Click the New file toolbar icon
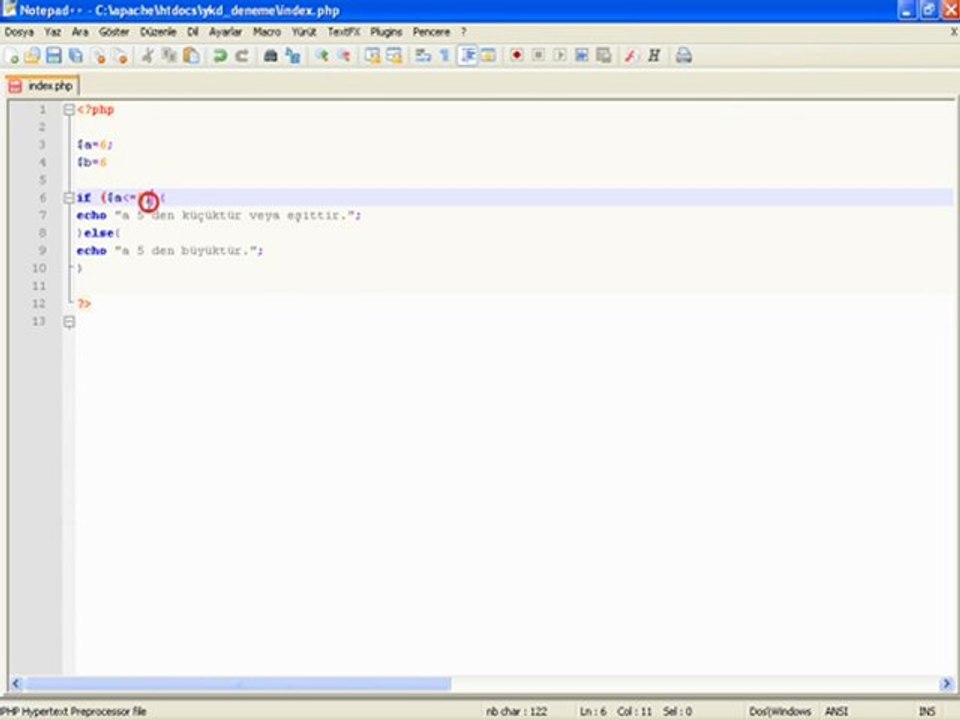Image resolution: width=960 pixels, height=720 pixels. 12,56
